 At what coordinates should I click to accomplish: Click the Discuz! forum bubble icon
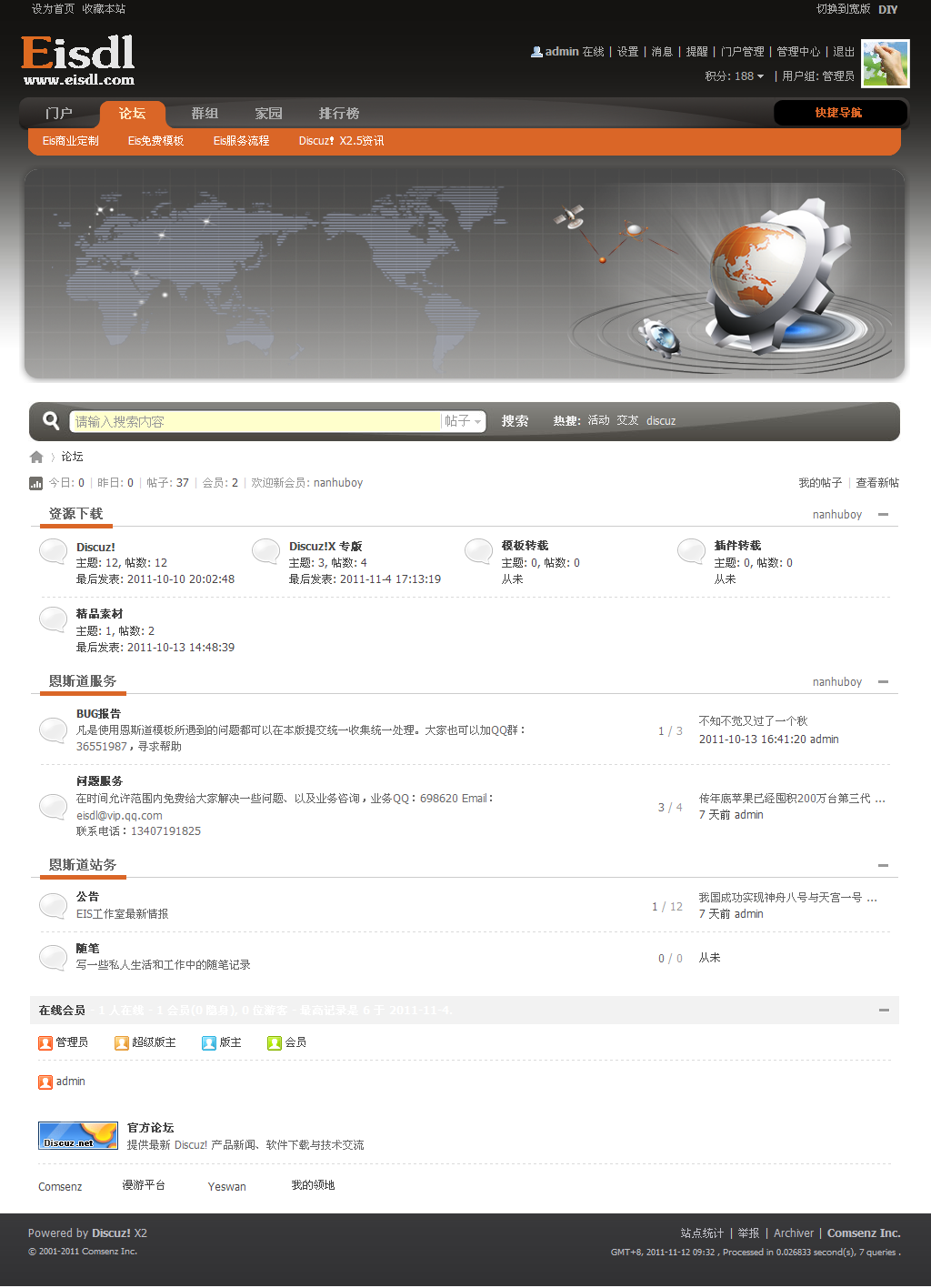point(54,551)
